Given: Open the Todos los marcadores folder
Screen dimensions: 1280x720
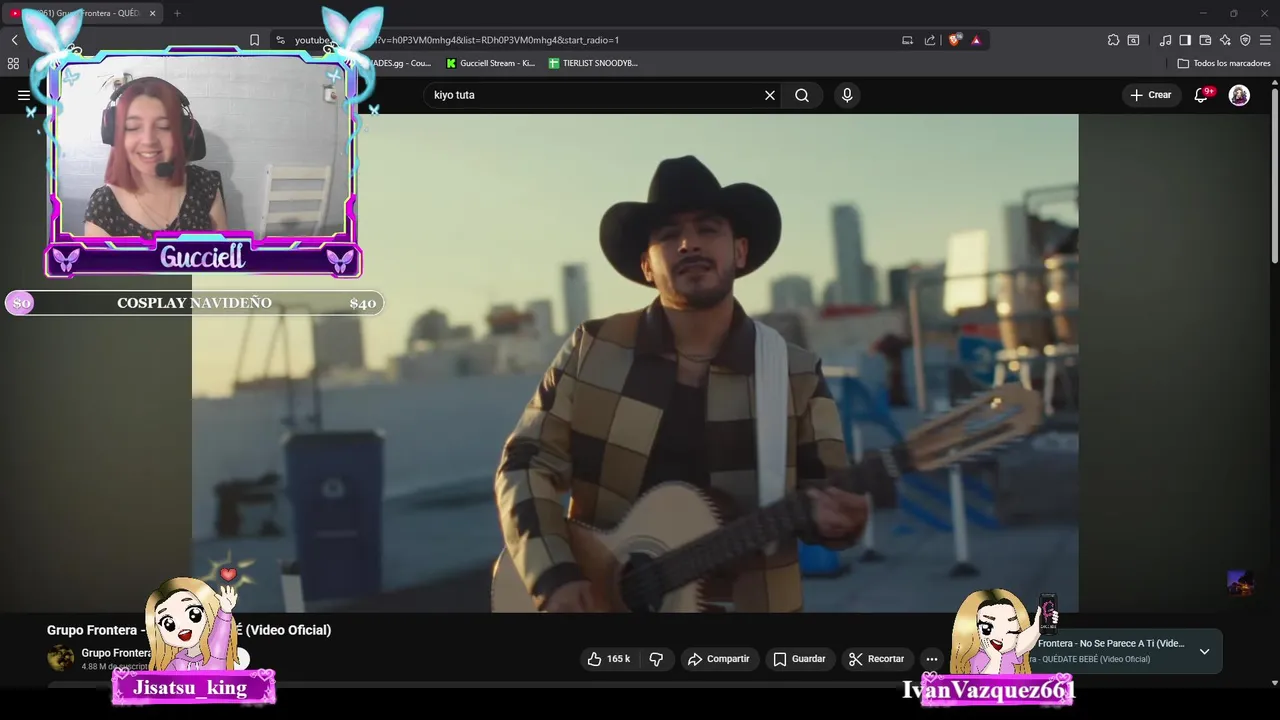Looking at the screenshot, I should [1224, 63].
